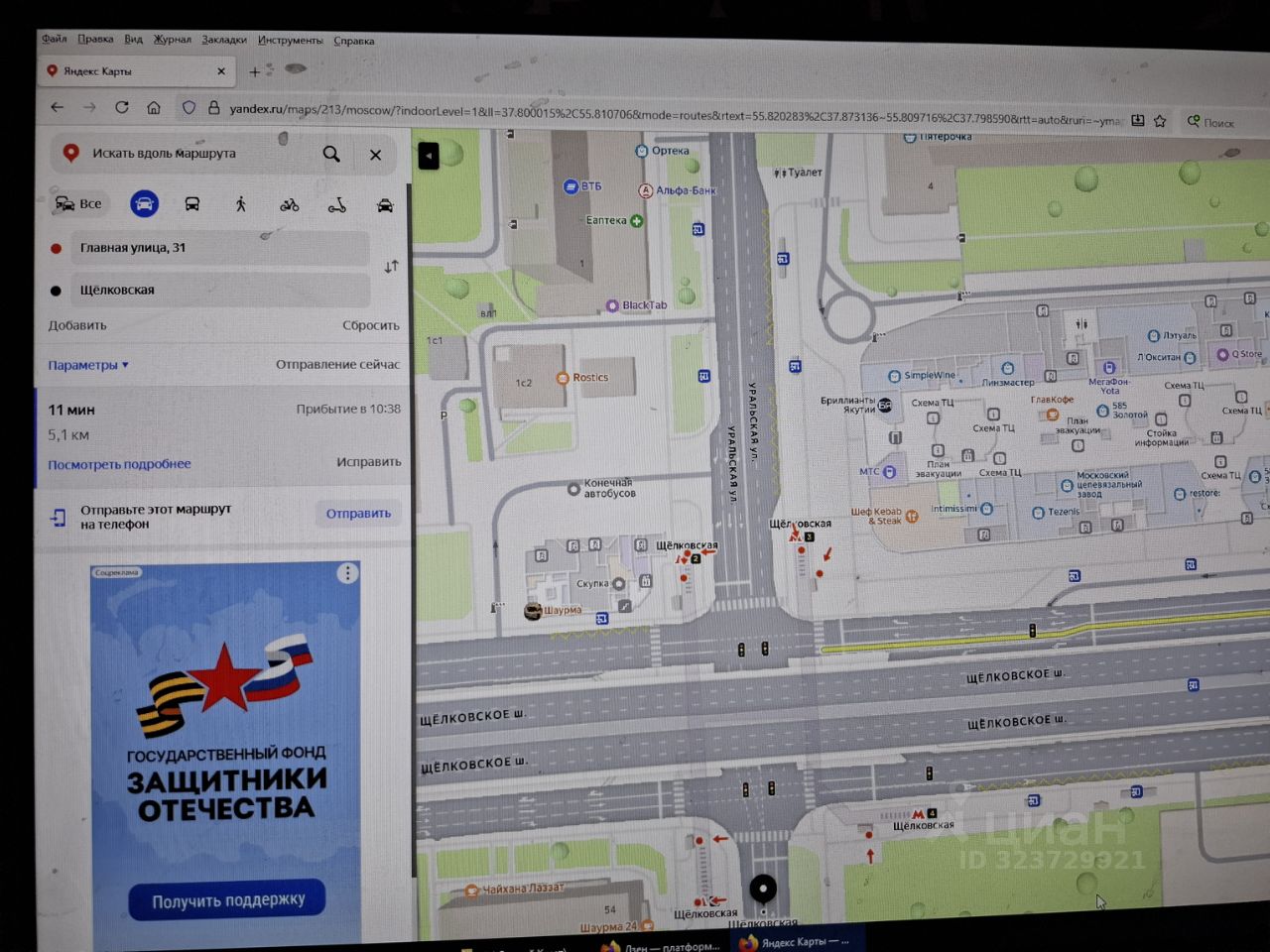This screenshot has height=952, width=1270.
Task: Select taxi route mode
Action: tap(385, 205)
